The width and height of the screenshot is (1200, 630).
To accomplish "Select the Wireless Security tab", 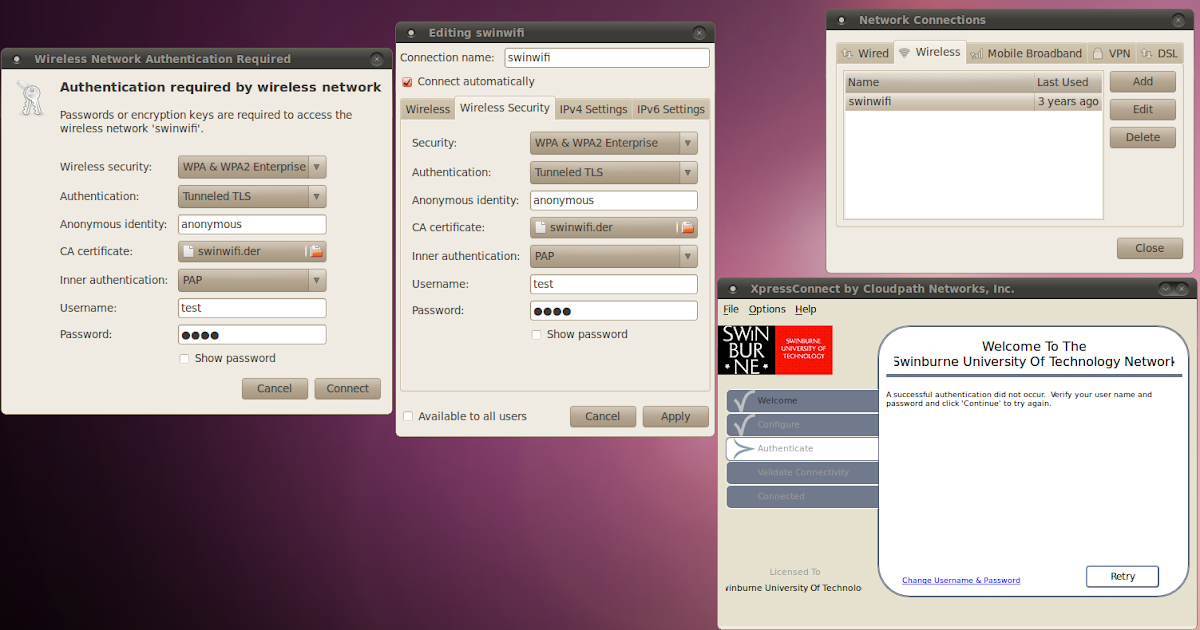I will click(504, 107).
